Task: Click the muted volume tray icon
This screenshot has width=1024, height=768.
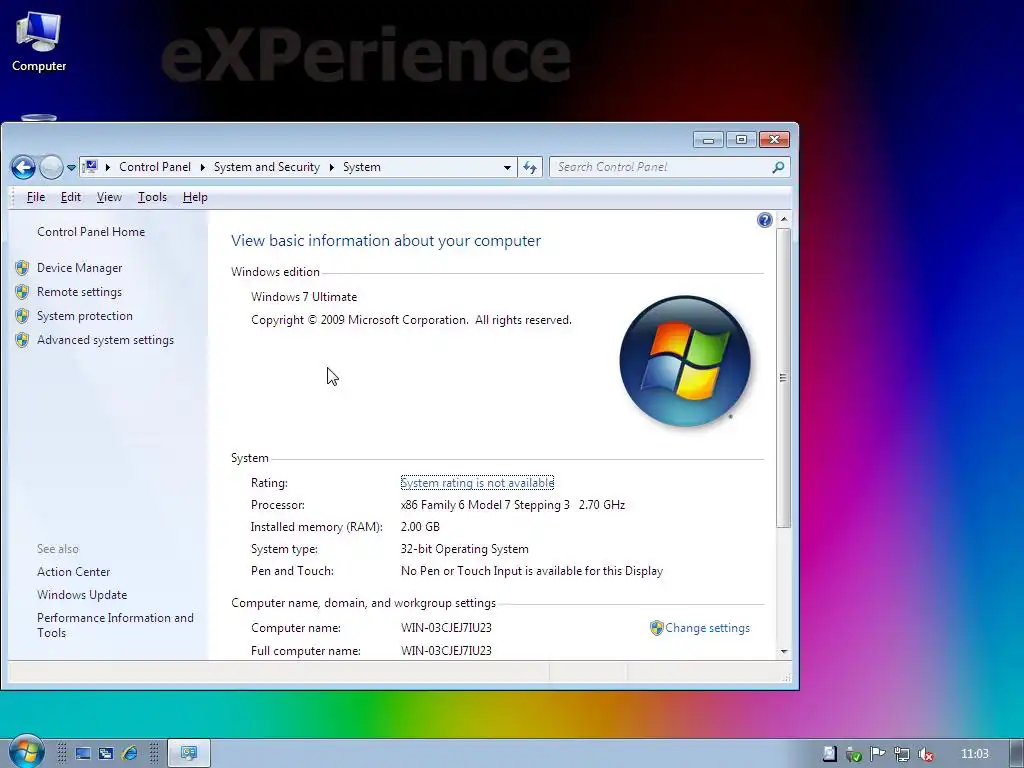Action: pyautogui.click(x=925, y=754)
